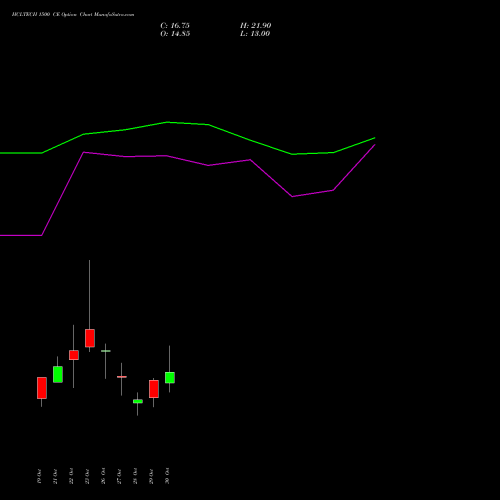Select the red candlestick for 29 Oct
Screen dimensions: 500x500
click(x=154, y=389)
